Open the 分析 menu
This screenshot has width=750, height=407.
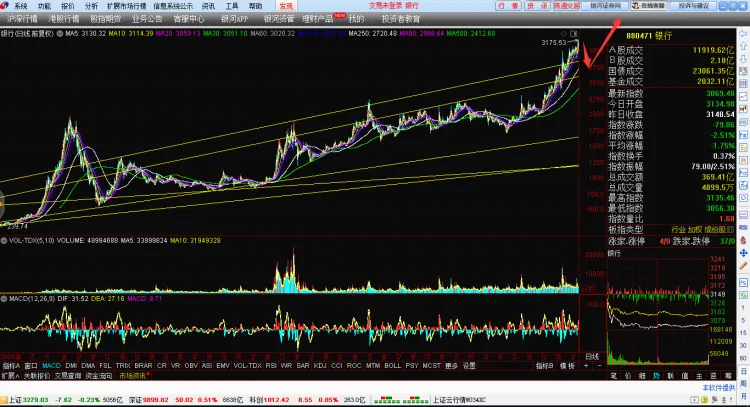[x=91, y=6]
